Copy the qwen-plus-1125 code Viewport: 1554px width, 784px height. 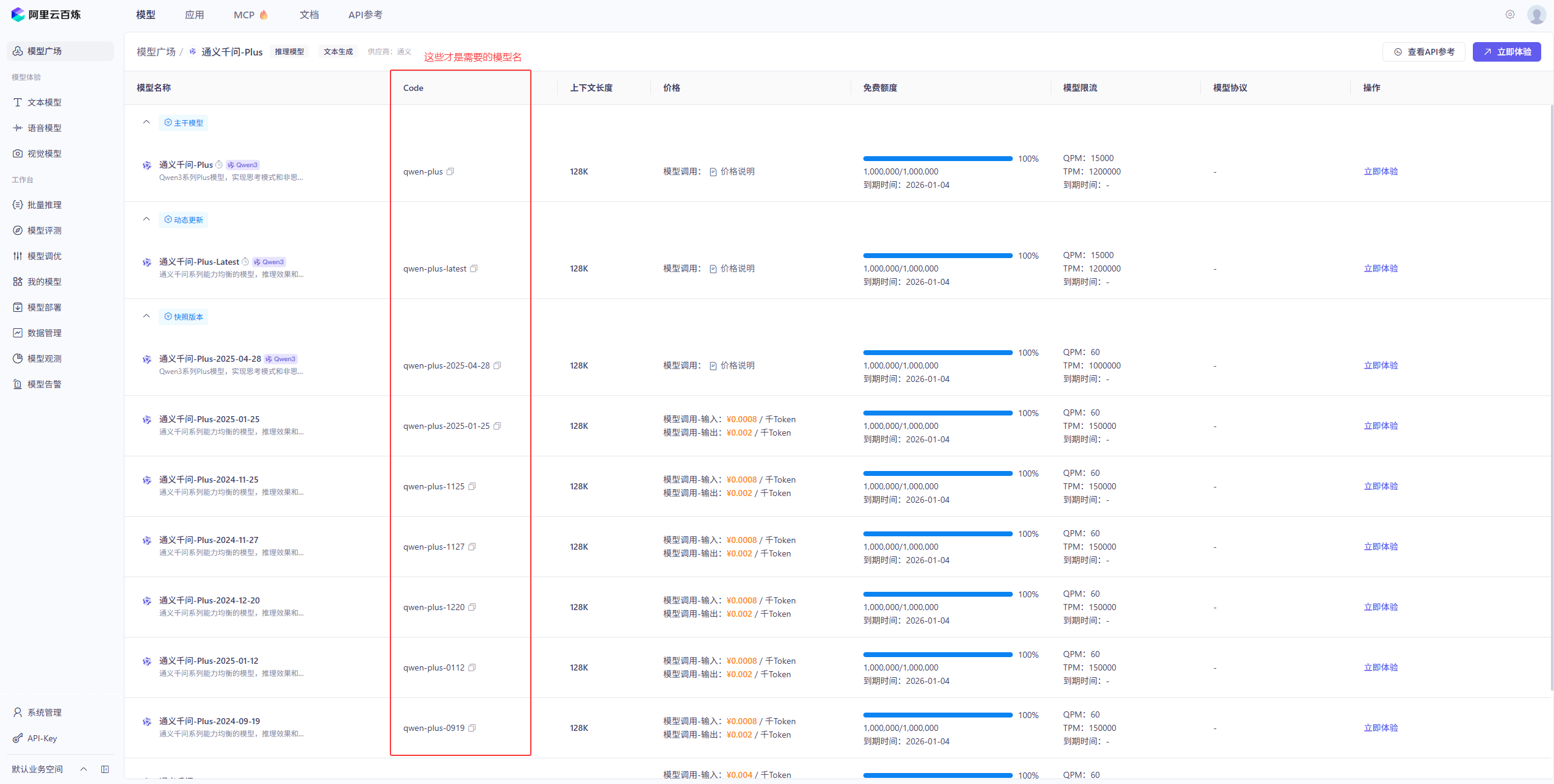[x=472, y=486]
